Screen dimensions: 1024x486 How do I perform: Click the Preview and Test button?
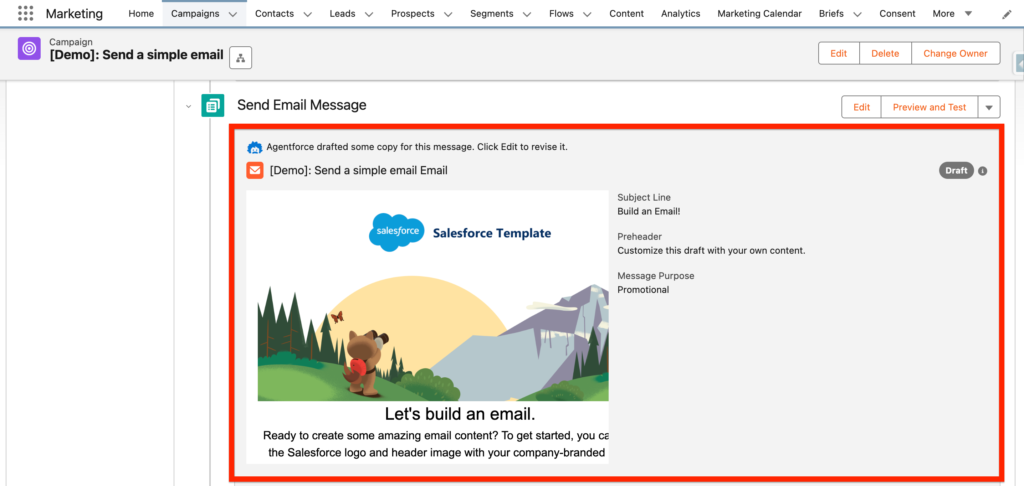click(x=929, y=107)
